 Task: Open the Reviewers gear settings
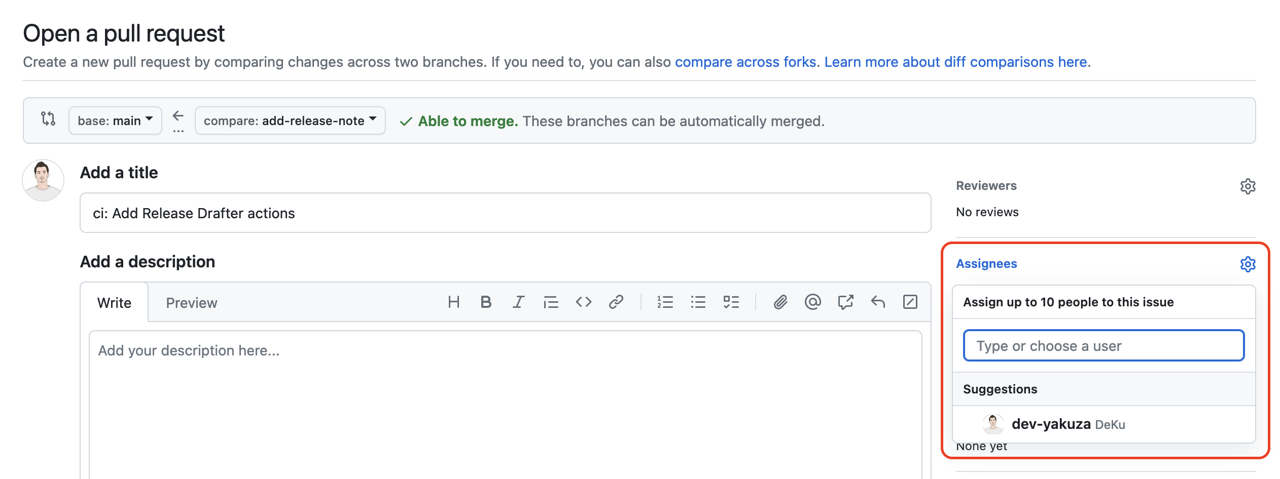tap(1247, 186)
